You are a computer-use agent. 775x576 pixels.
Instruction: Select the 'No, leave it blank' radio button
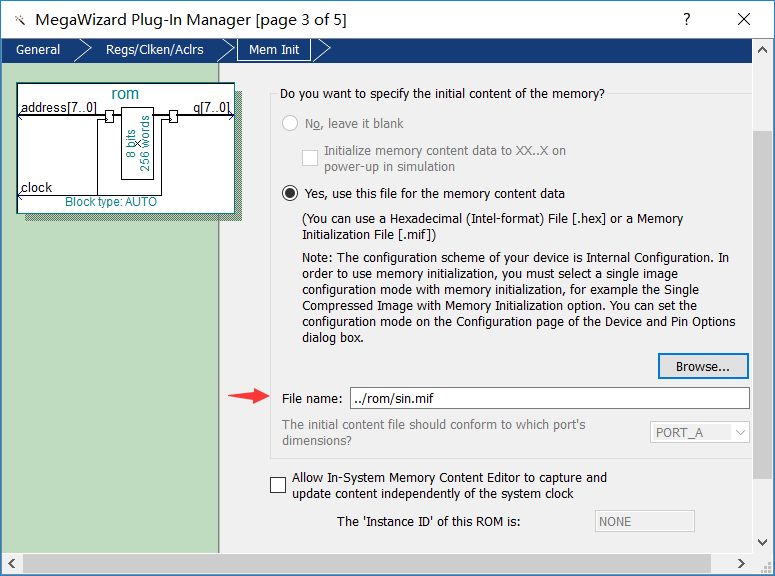[x=290, y=123]
